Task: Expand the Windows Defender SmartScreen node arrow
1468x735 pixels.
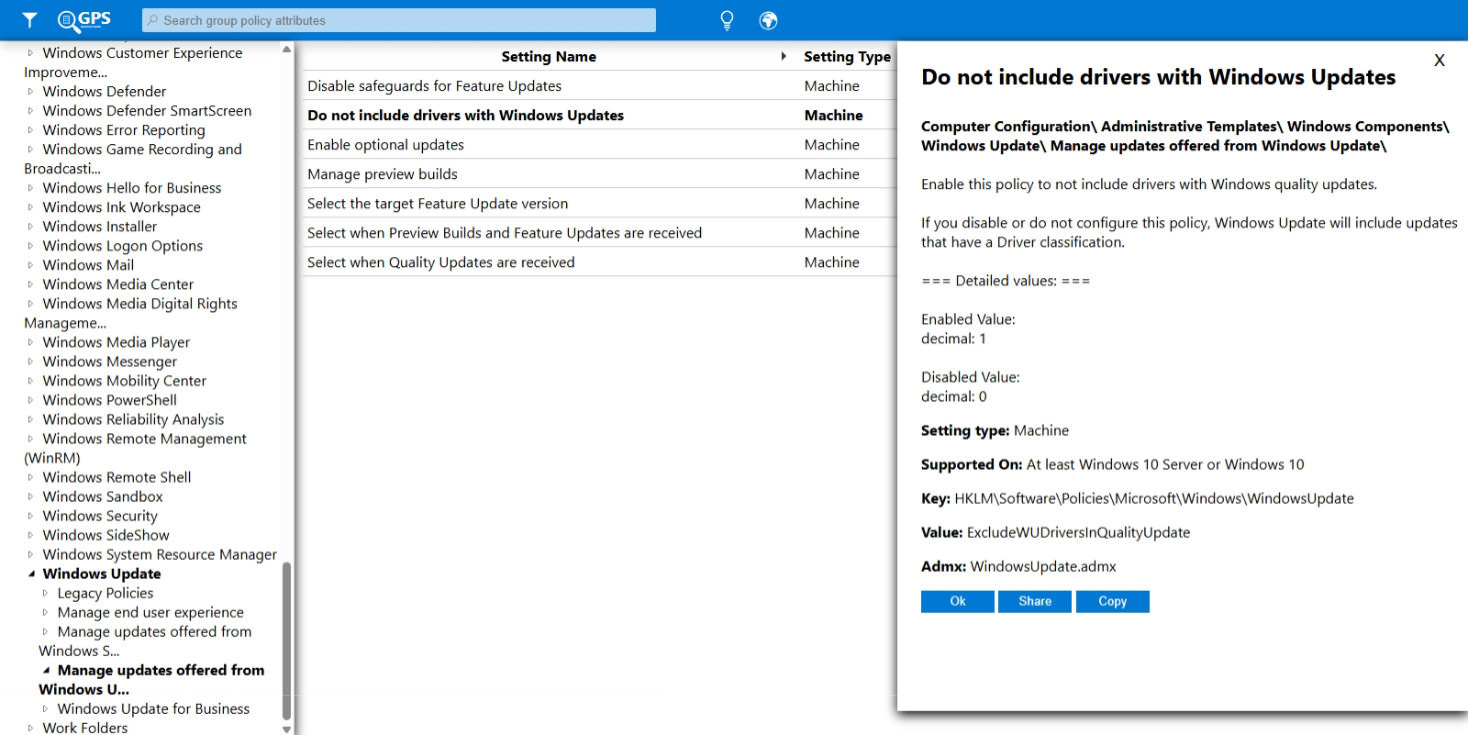Action: click(31, 111)
